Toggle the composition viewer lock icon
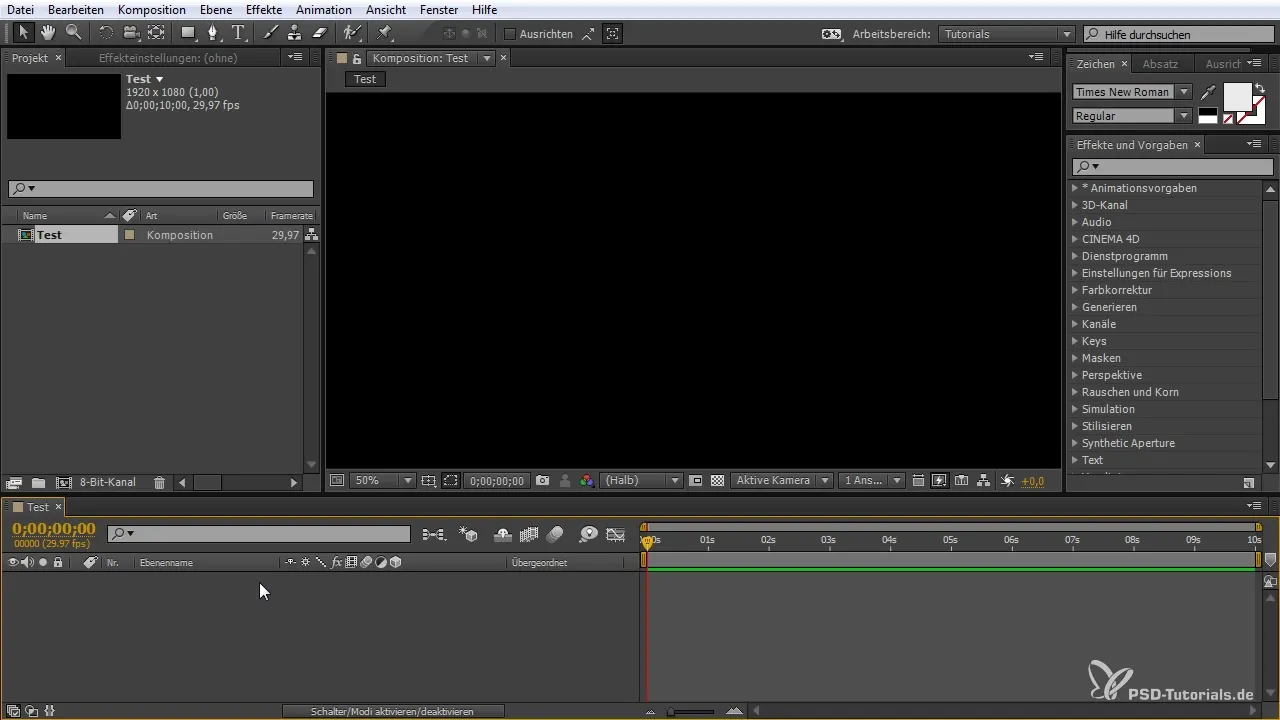This screenshot has width=1280, height=720. (357, 58)
